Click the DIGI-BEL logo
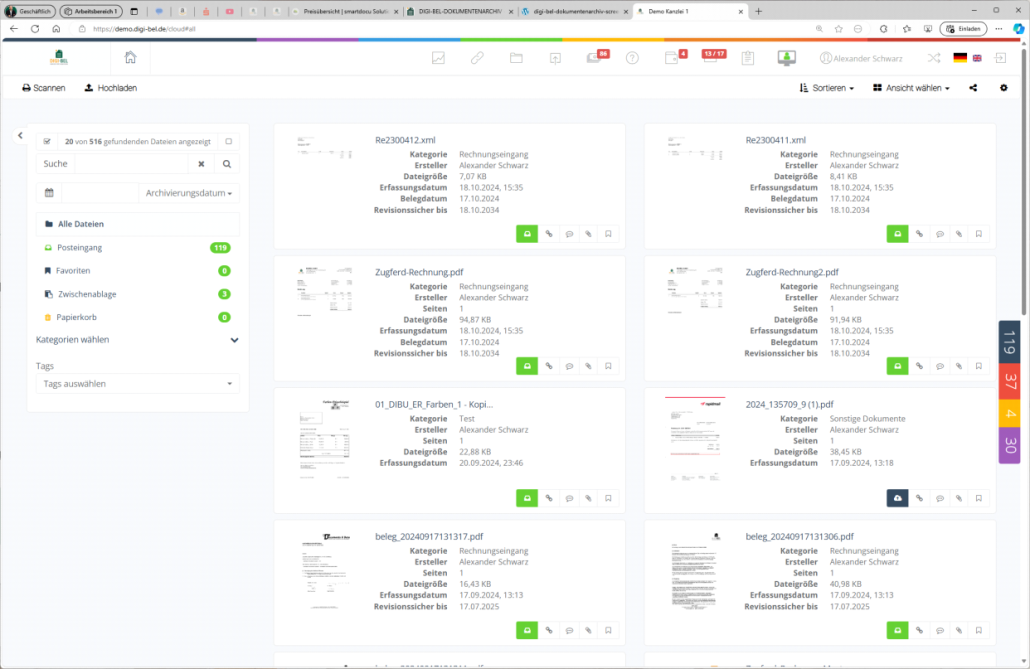 point(58,58)
